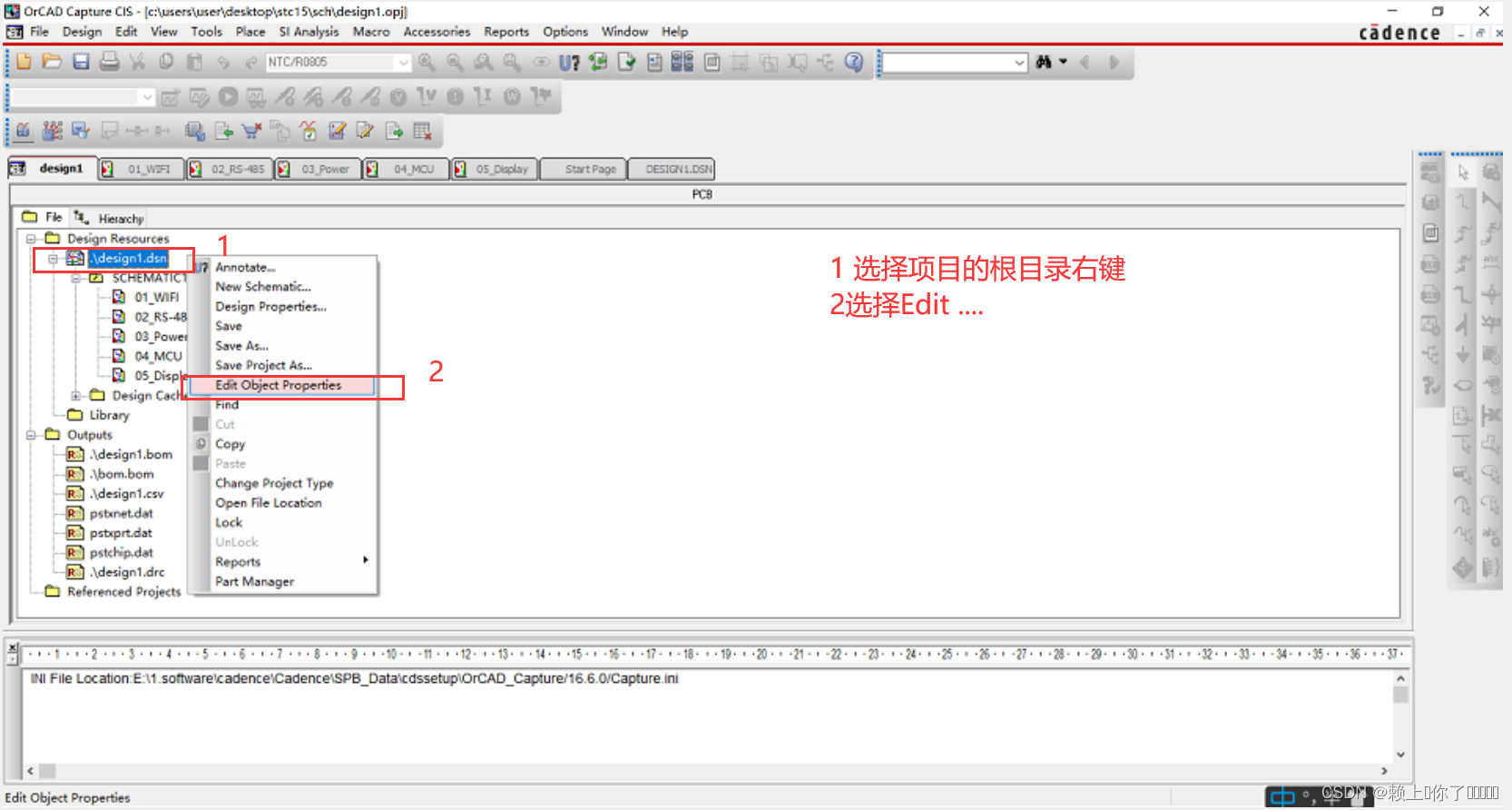Expand the Design Cache folder node

click(76, 396)
